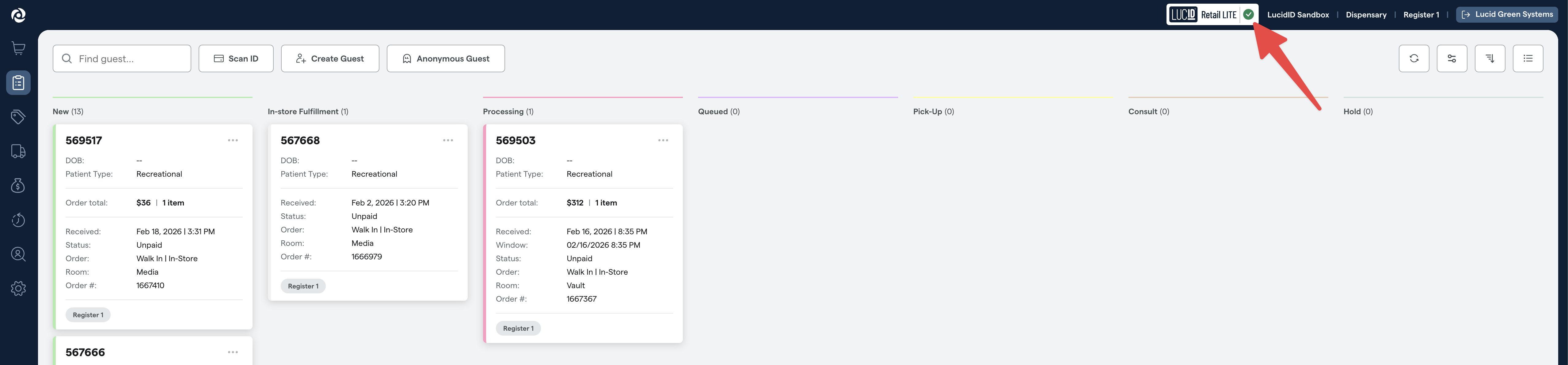Viewport: 1568px width, 365px height.
Task: Select Register 1 in the top navigation
Action: (1421, 14)
